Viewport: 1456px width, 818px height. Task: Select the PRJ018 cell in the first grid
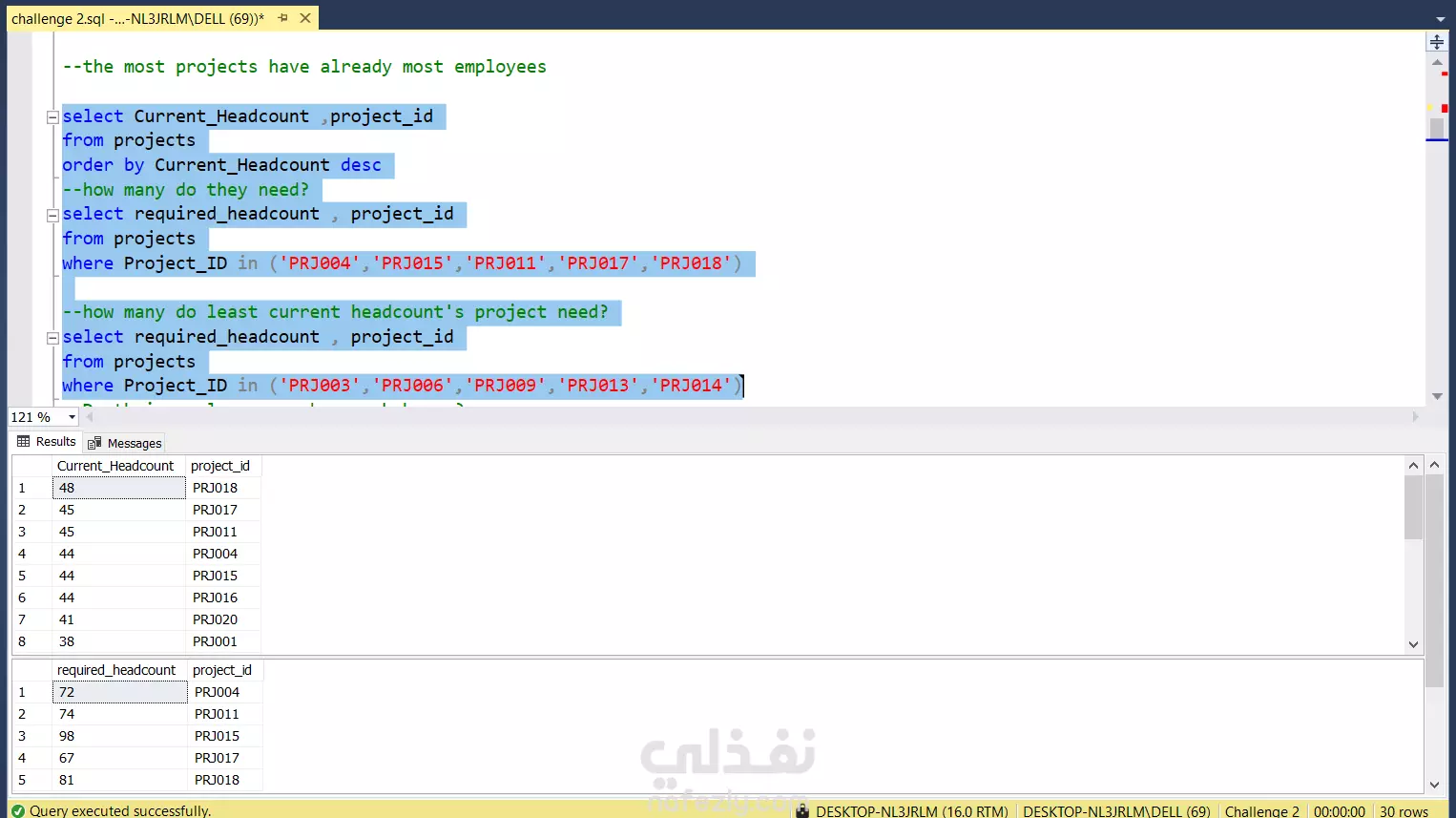[223, 488]
